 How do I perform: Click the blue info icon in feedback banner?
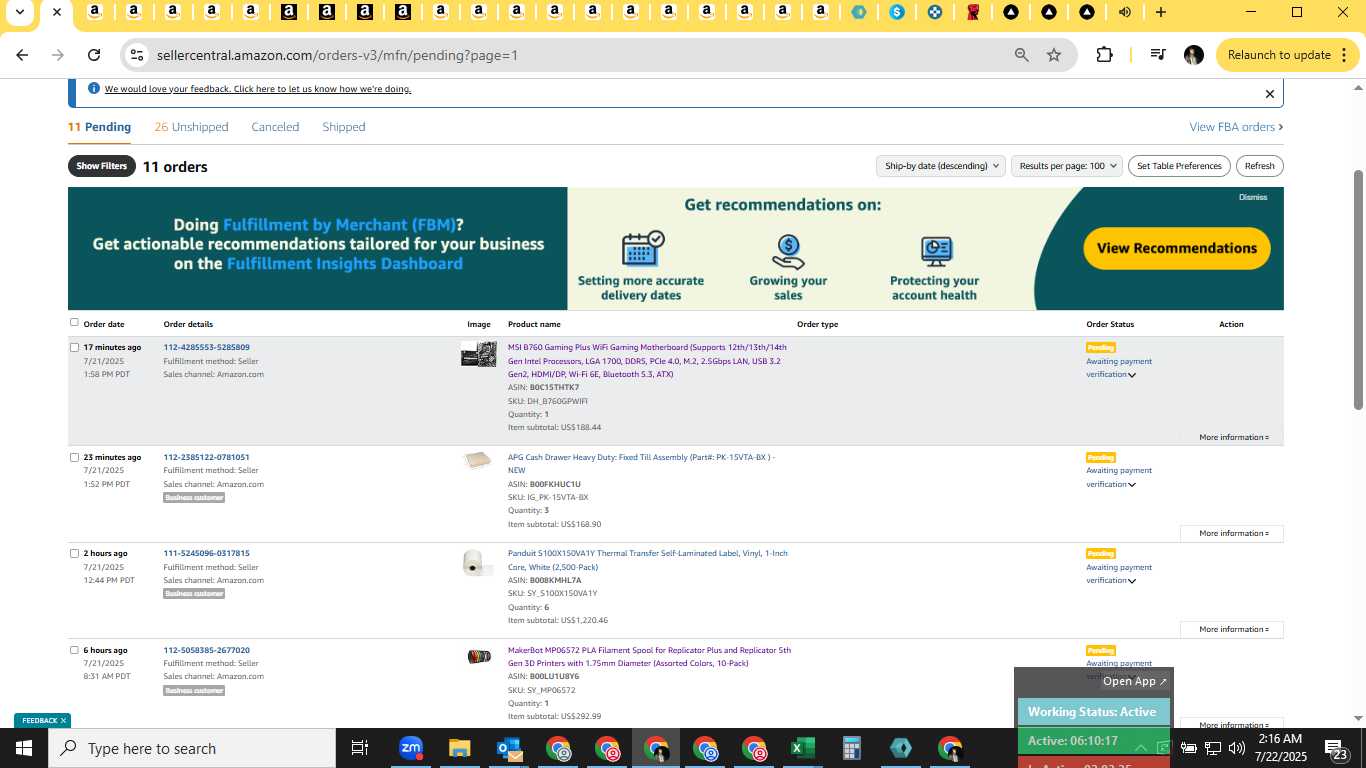coord(94,88)
